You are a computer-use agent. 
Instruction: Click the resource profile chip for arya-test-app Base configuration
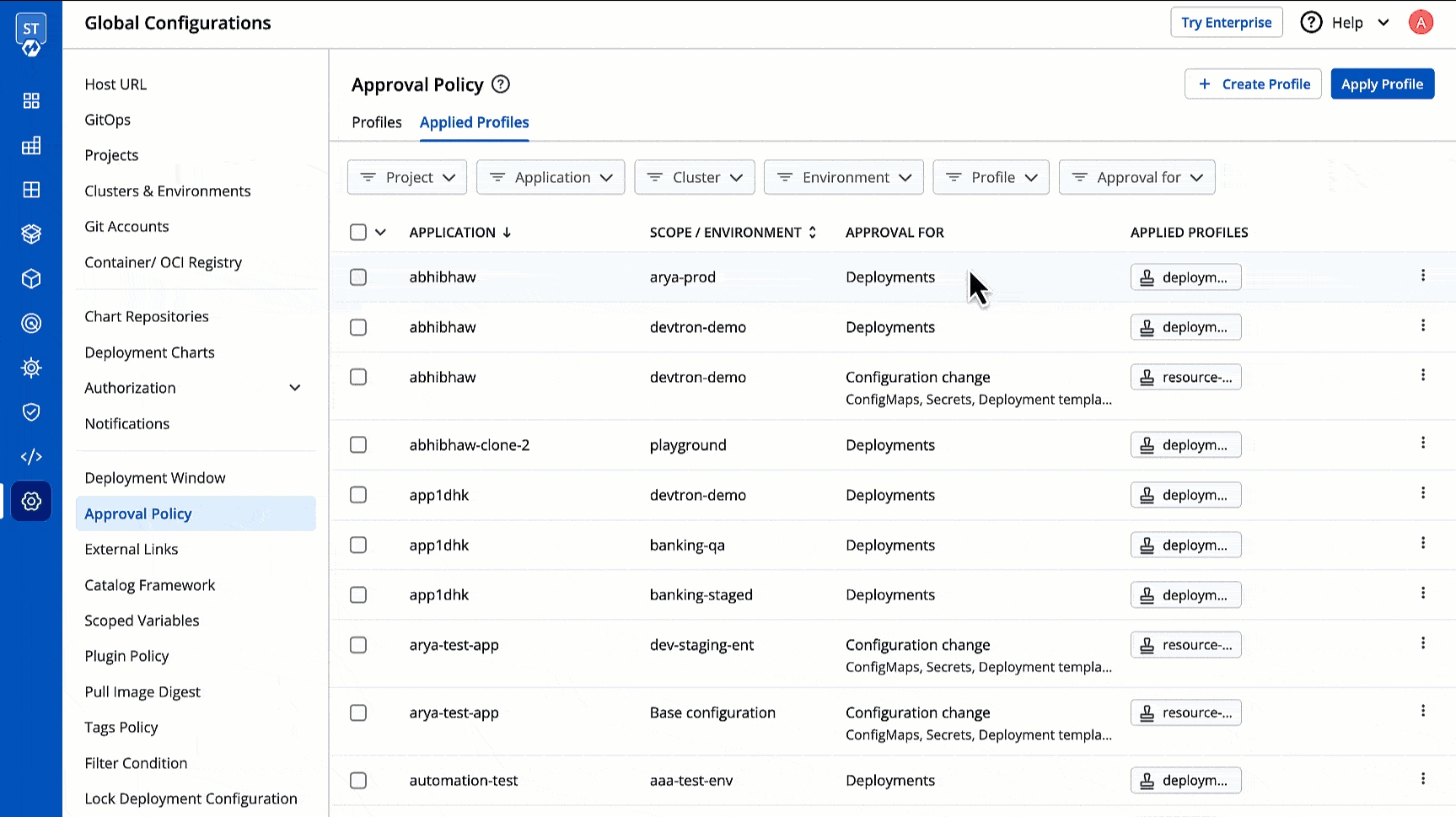pos(1185,713)
